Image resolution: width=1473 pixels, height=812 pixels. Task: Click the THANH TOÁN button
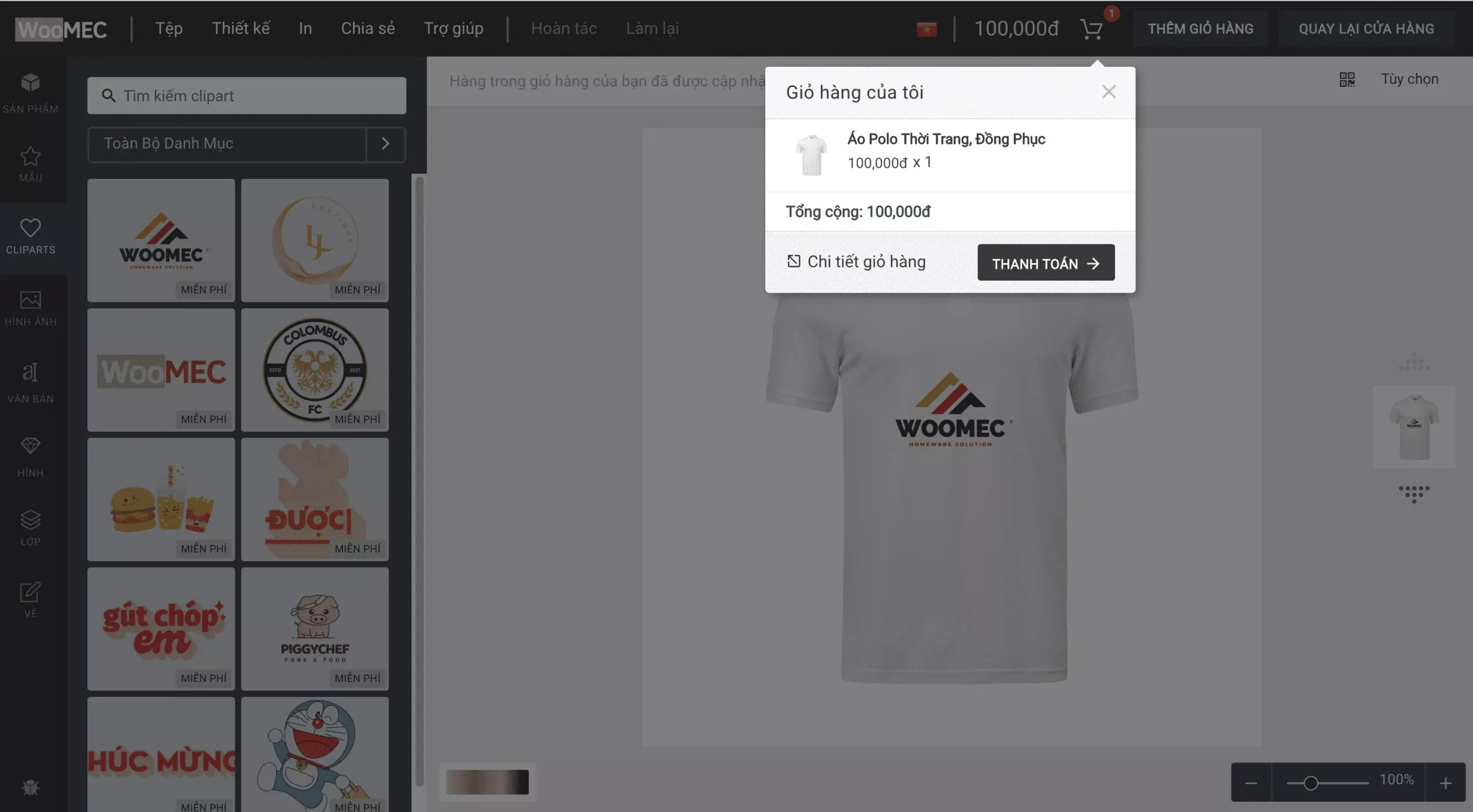point(1046,262)
